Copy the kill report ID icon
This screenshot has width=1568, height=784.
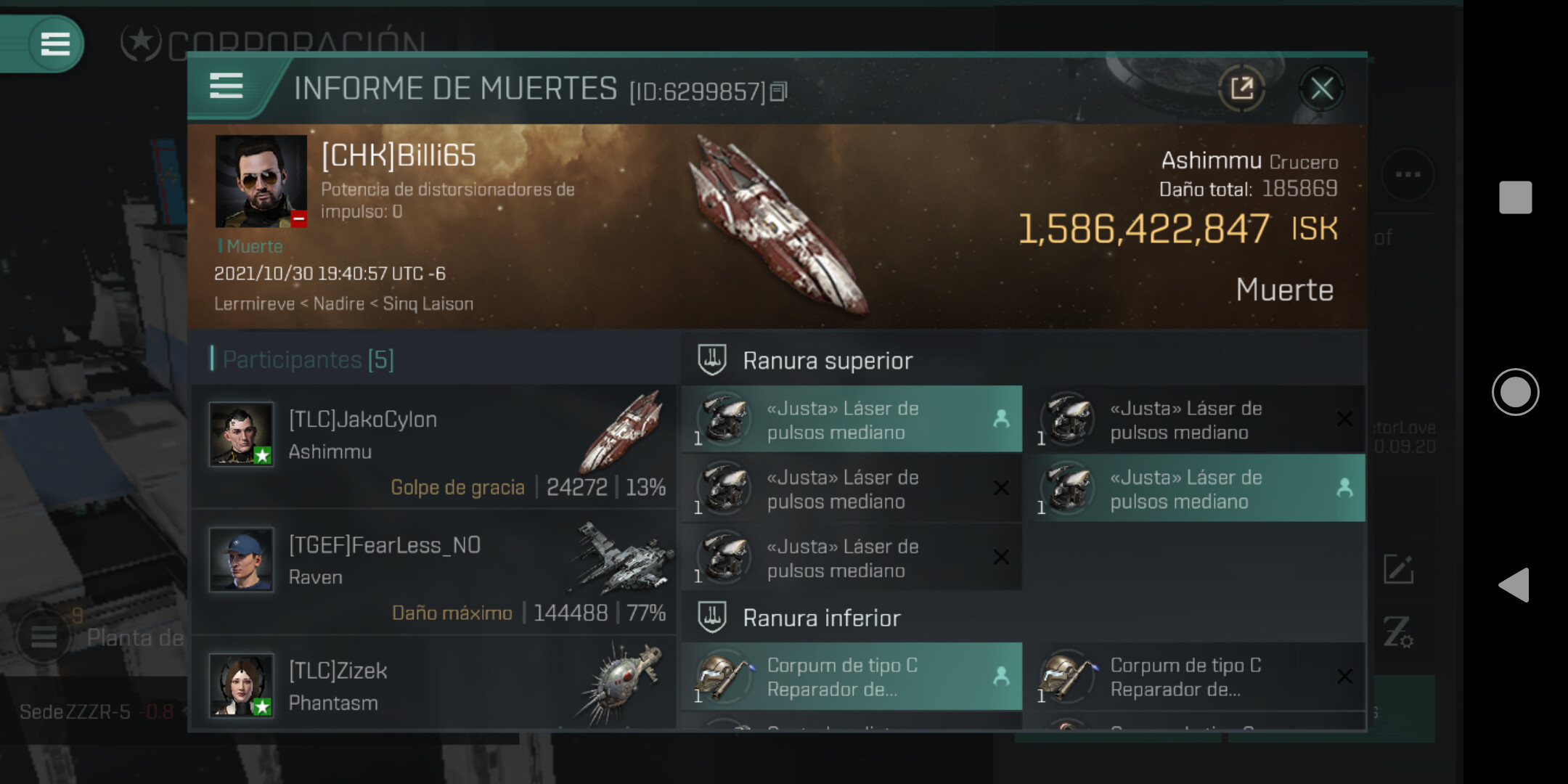tap(778, 91)
